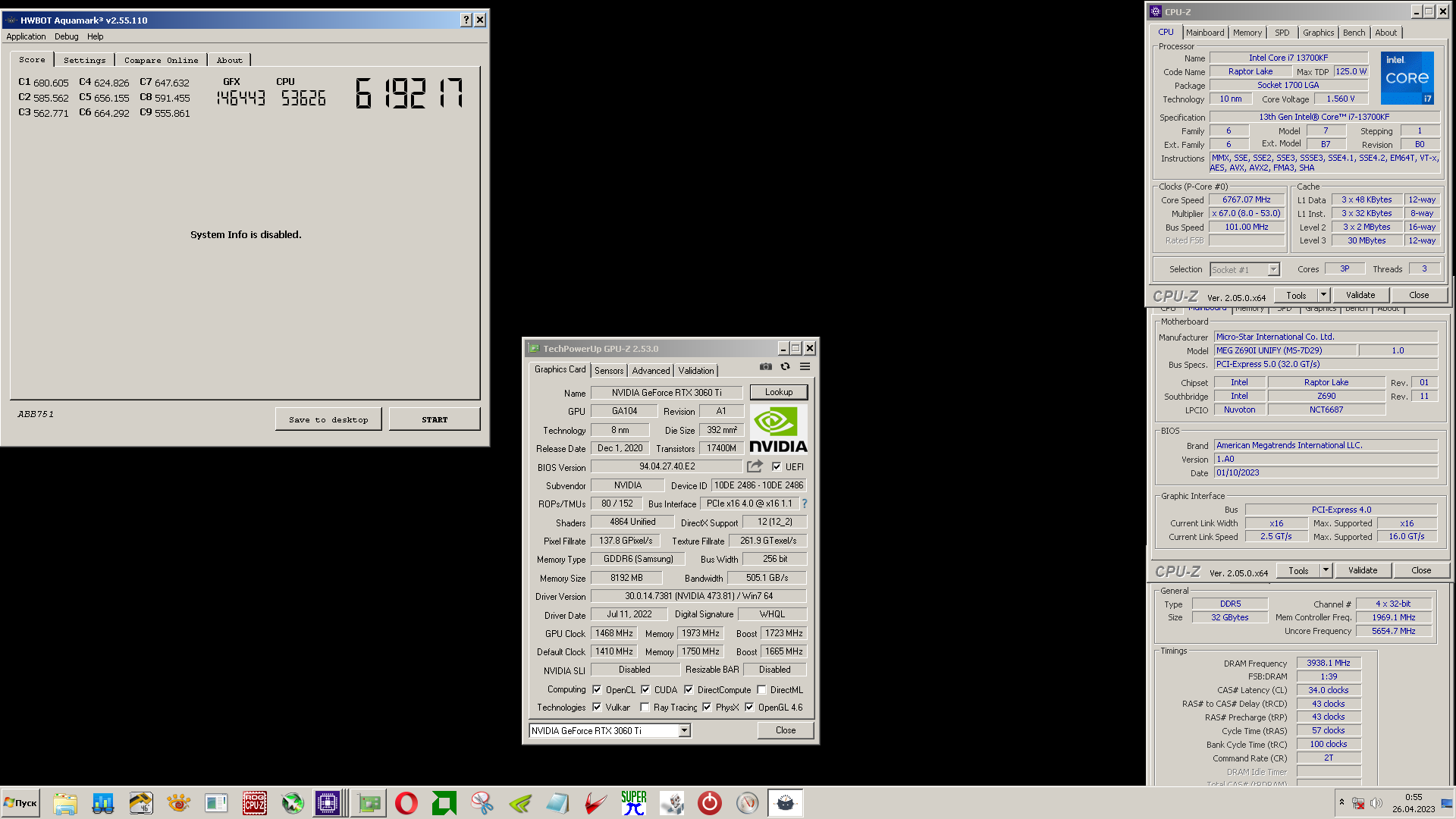
Task: Click the top CPU-Z Validate button
Action: pos(1360,295)
